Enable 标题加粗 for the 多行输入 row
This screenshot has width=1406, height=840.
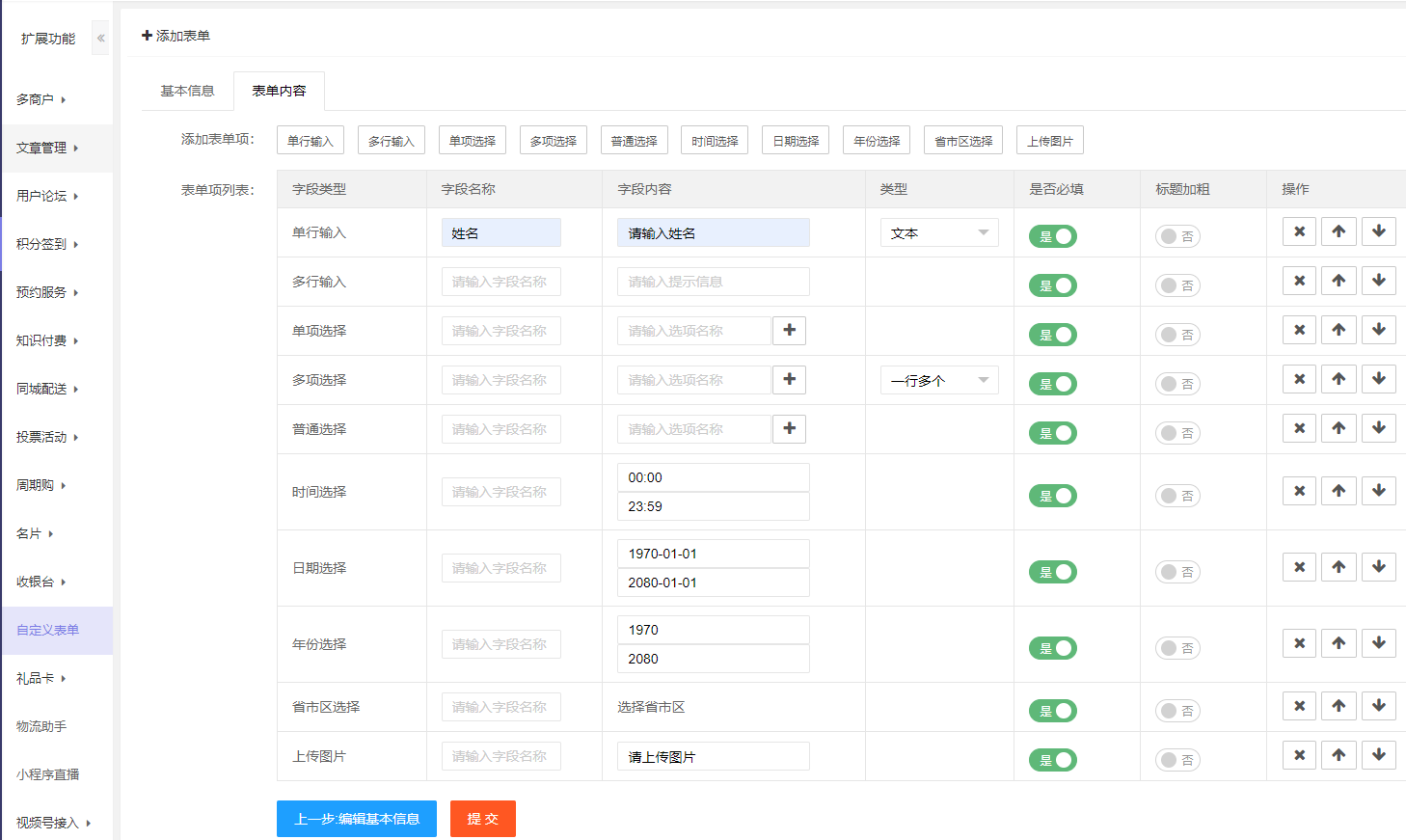coord(1177,285)
